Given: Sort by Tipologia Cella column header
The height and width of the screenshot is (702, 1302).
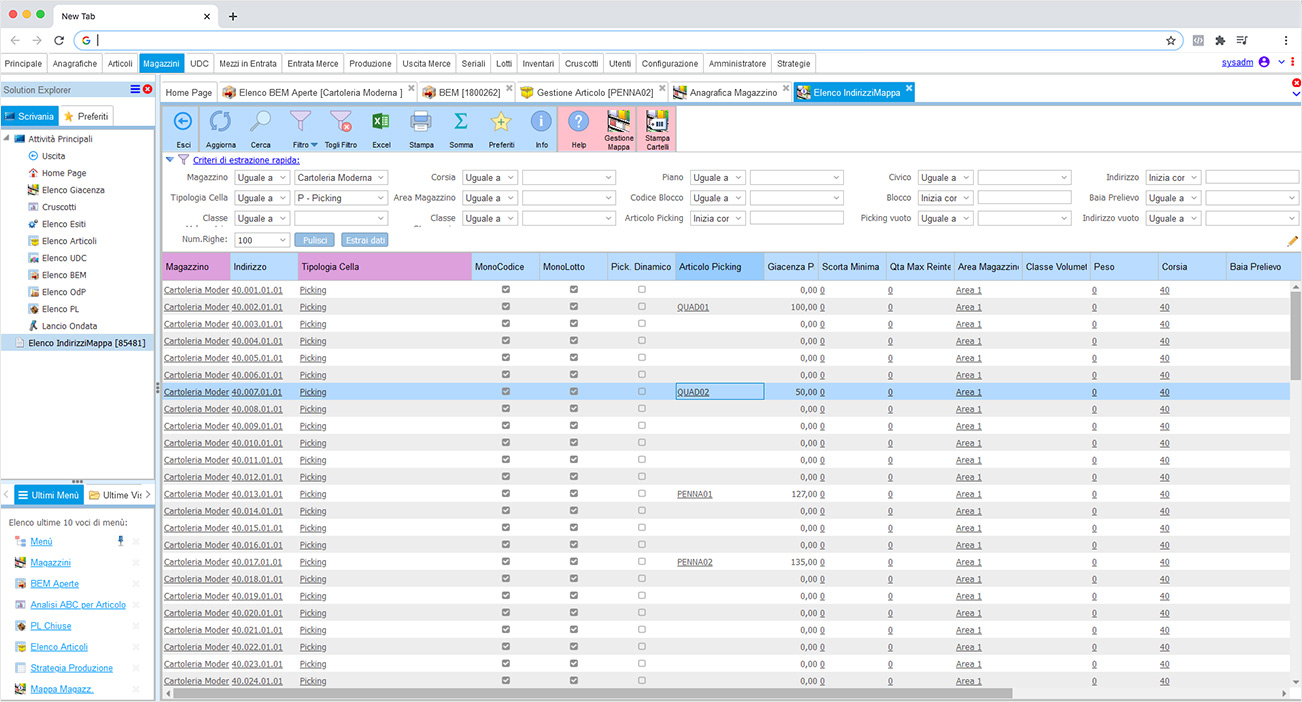Looking at the screenshot, I should (x=384, y=267).
